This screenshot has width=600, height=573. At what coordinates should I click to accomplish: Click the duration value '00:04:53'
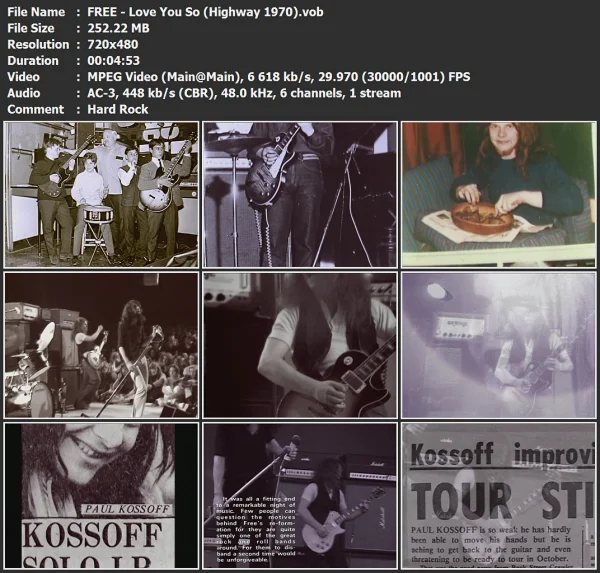click(114, 61)
